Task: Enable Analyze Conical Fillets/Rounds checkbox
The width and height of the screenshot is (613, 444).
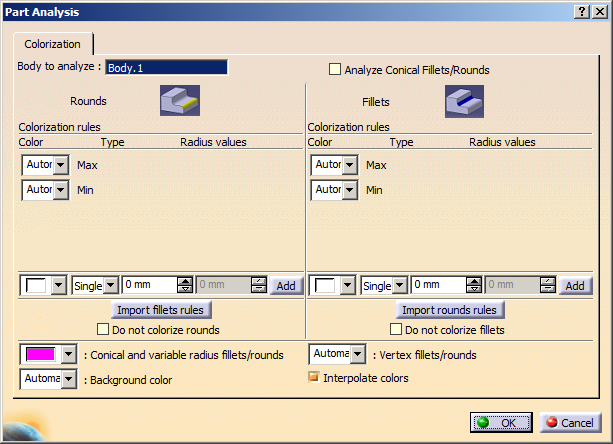Action: pyautogui.click(x=336, y=70)
